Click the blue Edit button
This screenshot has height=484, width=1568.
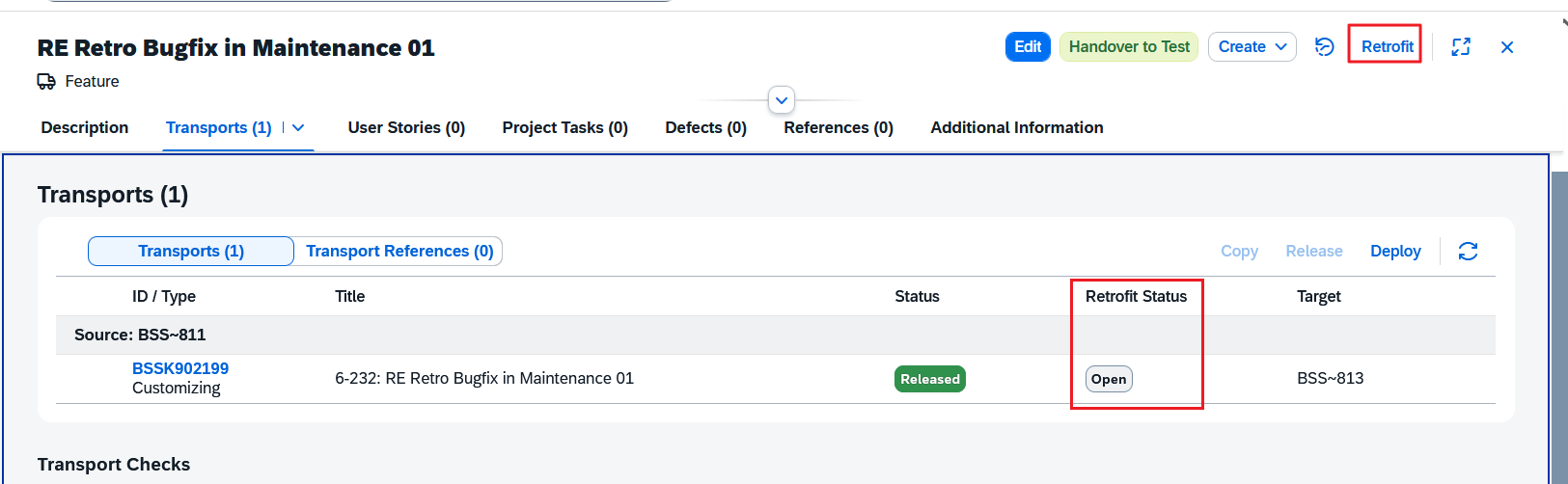(x=1028, y=46)
